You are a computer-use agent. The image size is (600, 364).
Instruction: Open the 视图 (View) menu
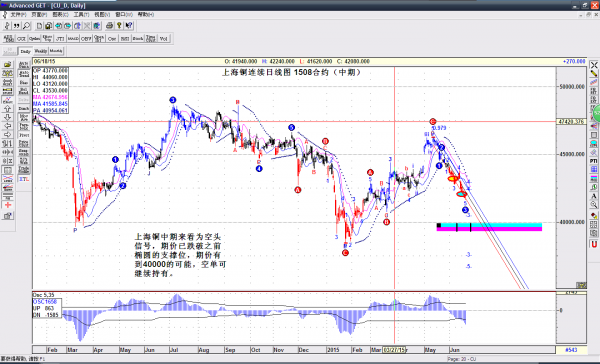click(102, 15)
